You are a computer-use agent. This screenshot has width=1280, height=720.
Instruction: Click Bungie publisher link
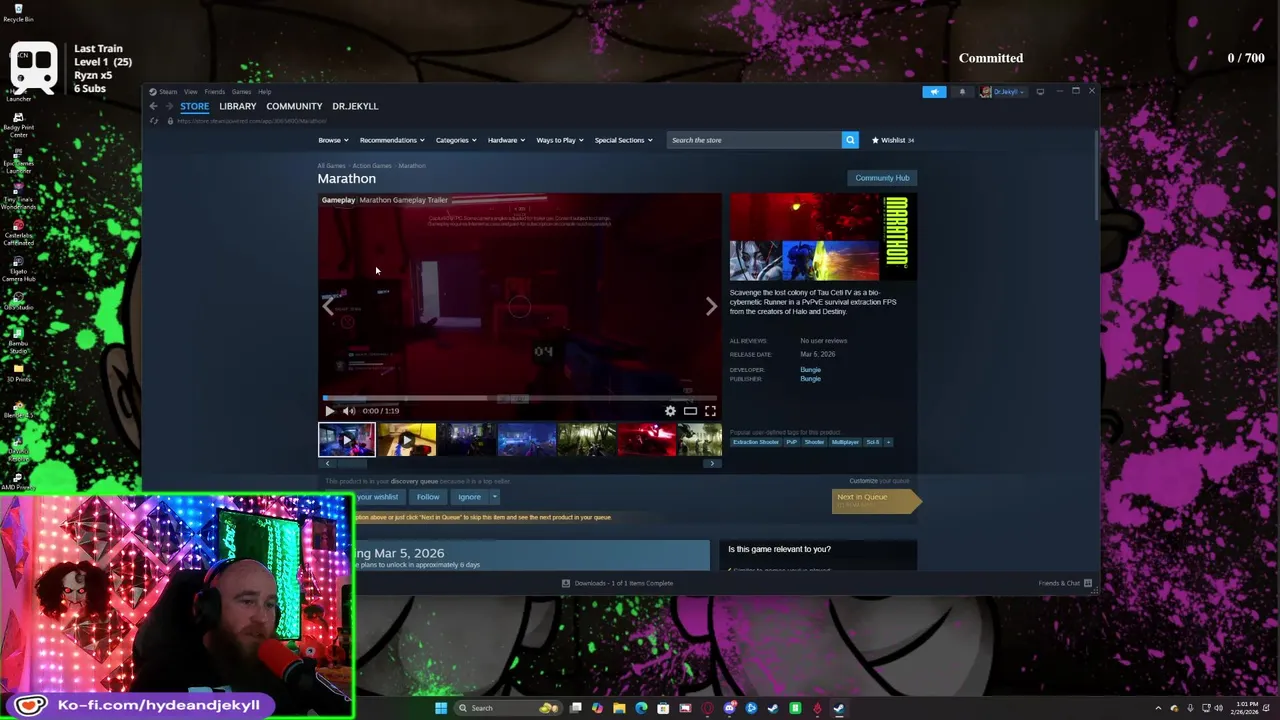810,379
